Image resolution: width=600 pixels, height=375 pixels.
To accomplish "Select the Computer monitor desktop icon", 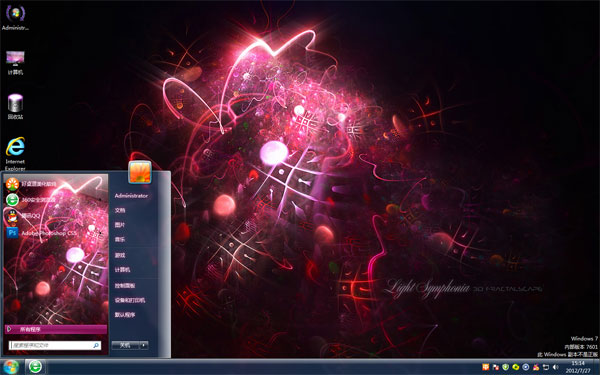I will [x=15, y=62].
